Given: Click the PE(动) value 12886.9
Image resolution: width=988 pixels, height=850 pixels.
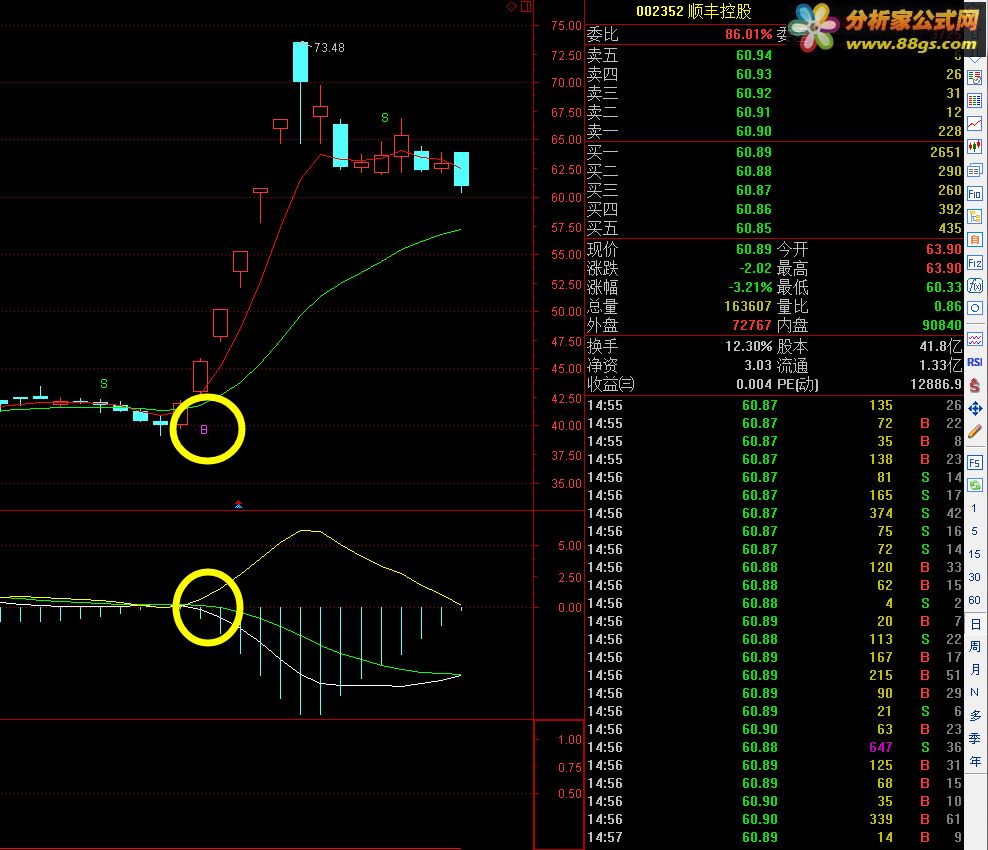Looking at the screenshot, I should click(936, 384).
